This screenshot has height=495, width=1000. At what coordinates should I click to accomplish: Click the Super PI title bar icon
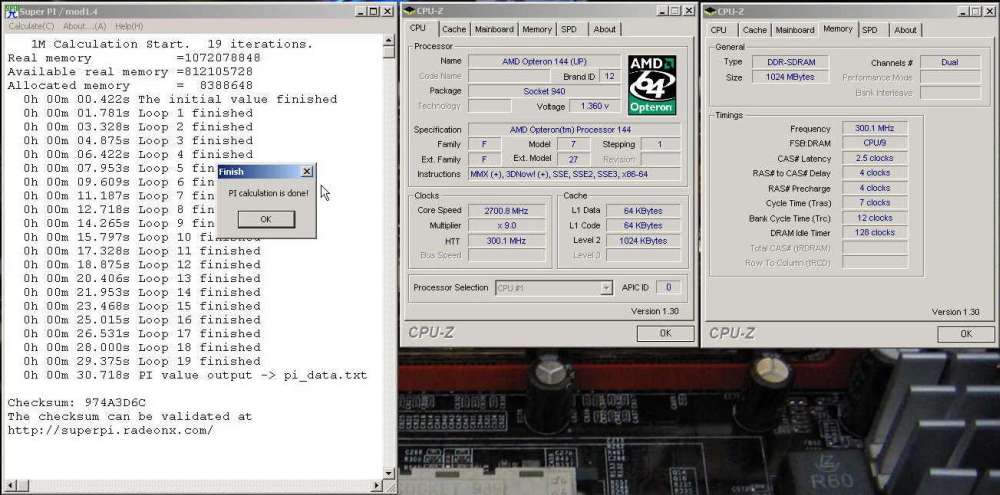click(11, 11)
